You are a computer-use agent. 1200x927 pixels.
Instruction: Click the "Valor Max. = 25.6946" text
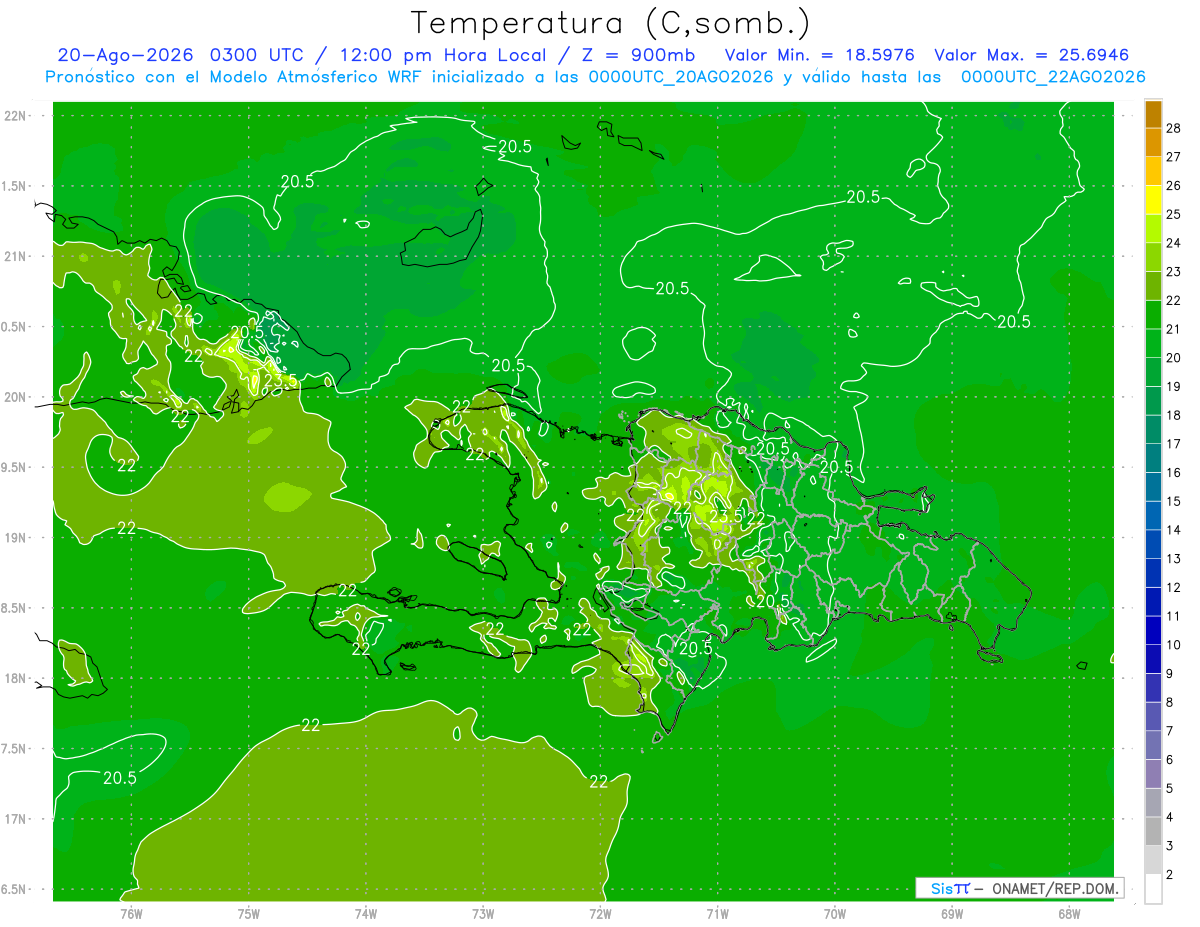[1031, 56]
